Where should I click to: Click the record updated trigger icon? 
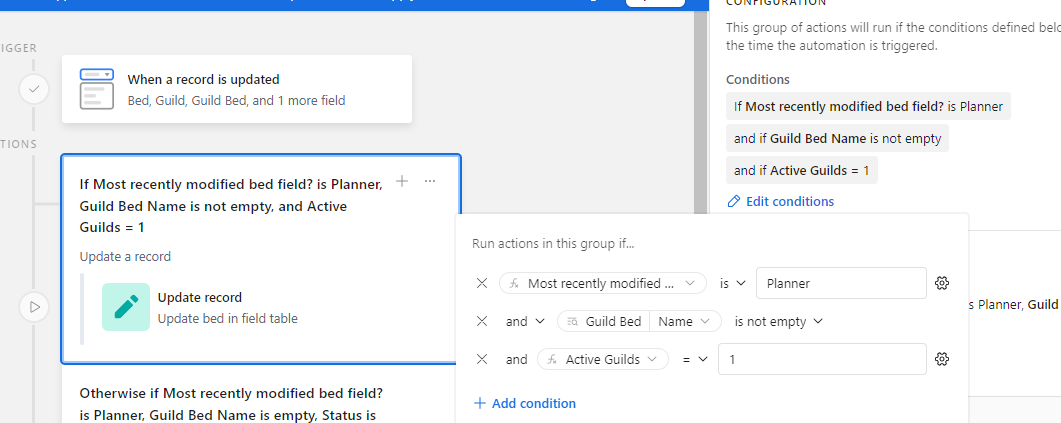click(97, 89)
